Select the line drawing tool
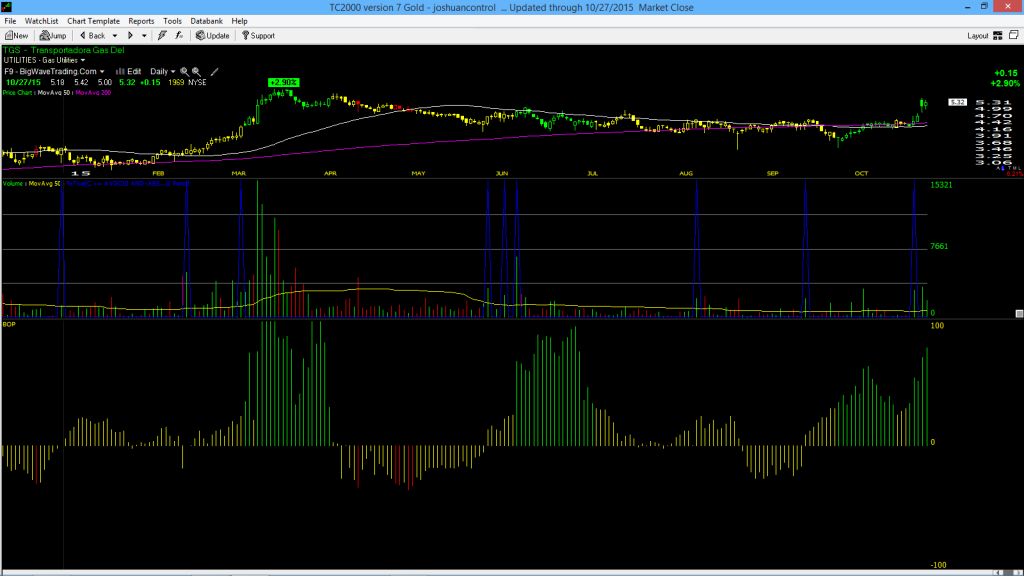 (214, 72)
